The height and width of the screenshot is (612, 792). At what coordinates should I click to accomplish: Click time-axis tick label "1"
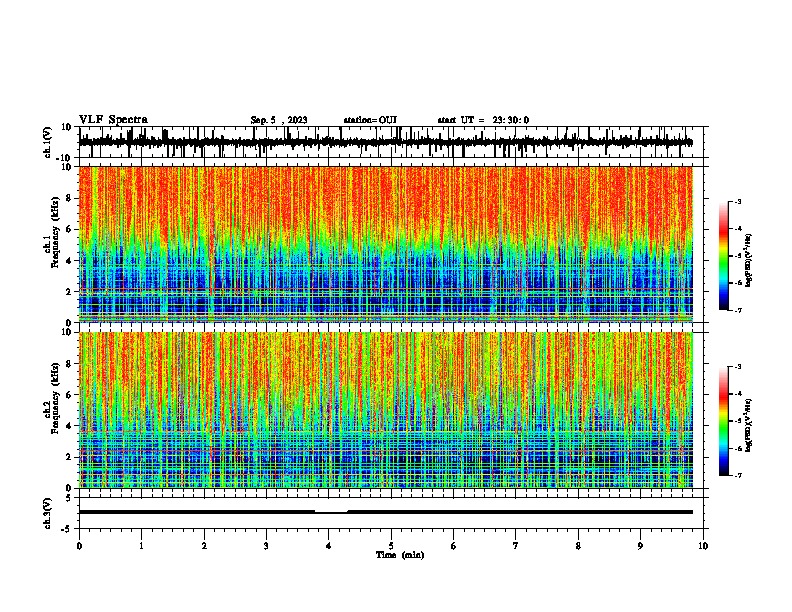[141, 546]
